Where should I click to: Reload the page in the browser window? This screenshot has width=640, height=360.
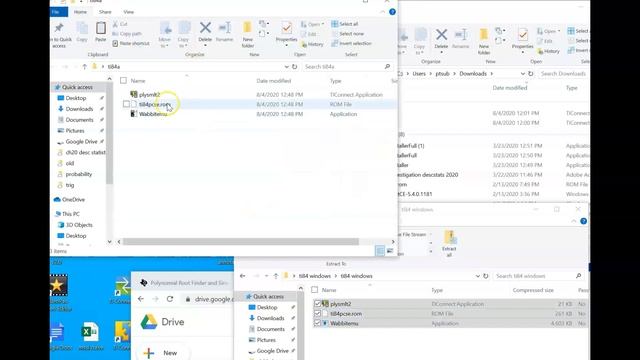170,299
